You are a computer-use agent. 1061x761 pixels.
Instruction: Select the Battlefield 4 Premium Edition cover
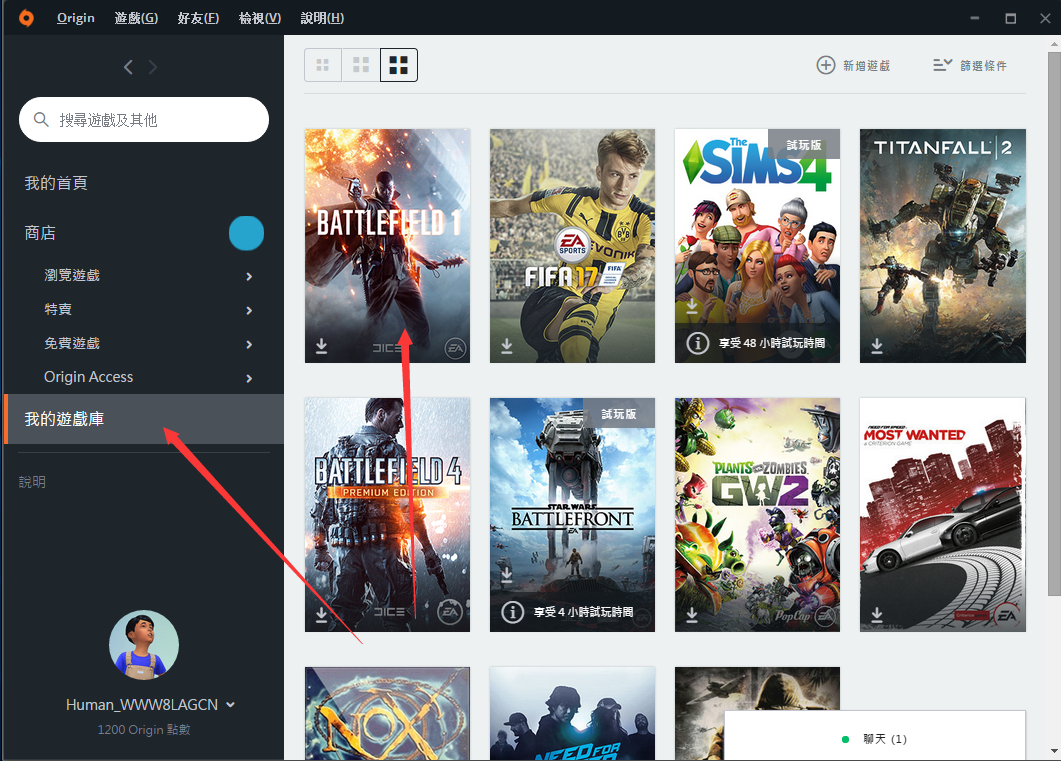click(387, 515)
